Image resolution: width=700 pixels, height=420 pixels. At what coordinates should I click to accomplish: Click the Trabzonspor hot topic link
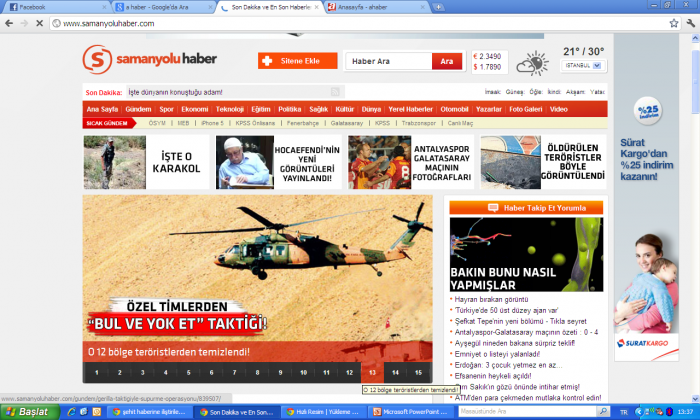point(419,123)
